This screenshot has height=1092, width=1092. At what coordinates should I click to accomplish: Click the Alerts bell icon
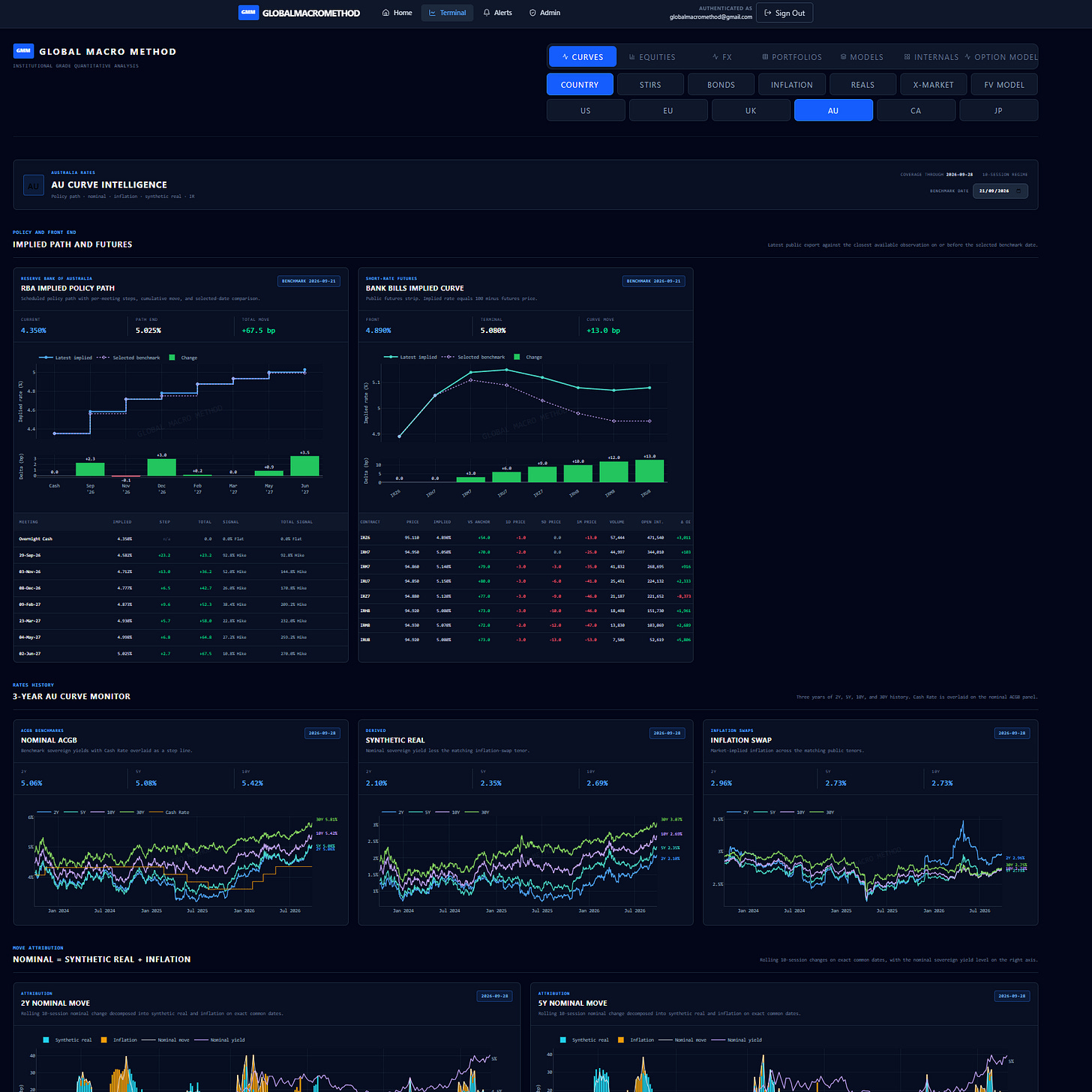[487, 13]
